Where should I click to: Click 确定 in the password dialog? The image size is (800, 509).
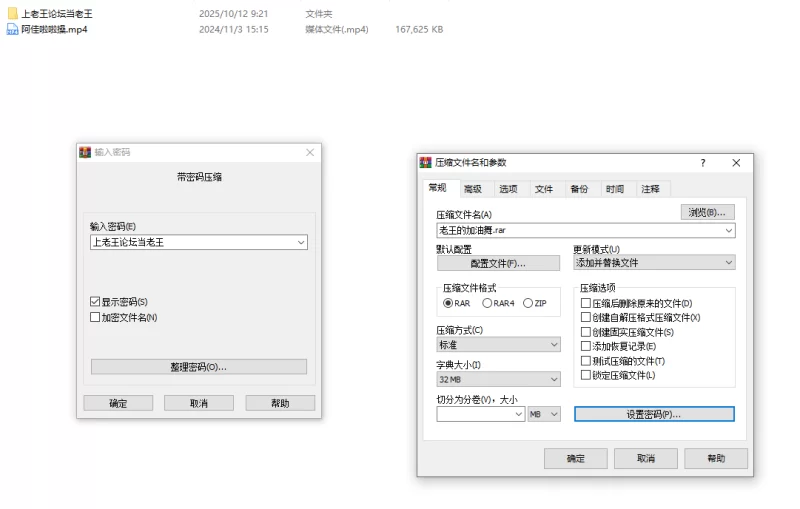118,403
